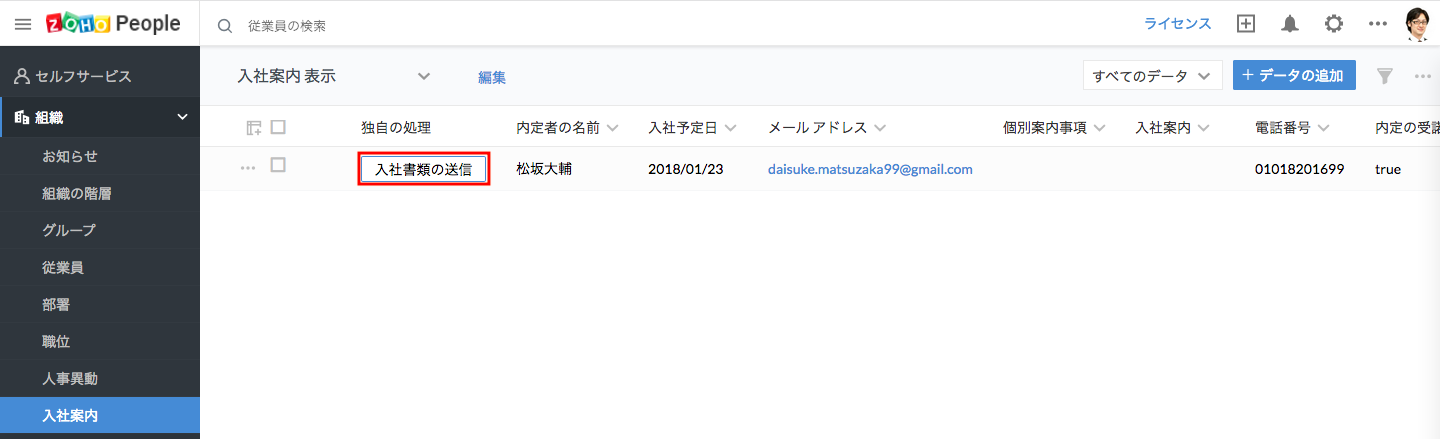Open the hamburger navigation menu
Screen dimensions: 1440x439
[x=22, y=24]
